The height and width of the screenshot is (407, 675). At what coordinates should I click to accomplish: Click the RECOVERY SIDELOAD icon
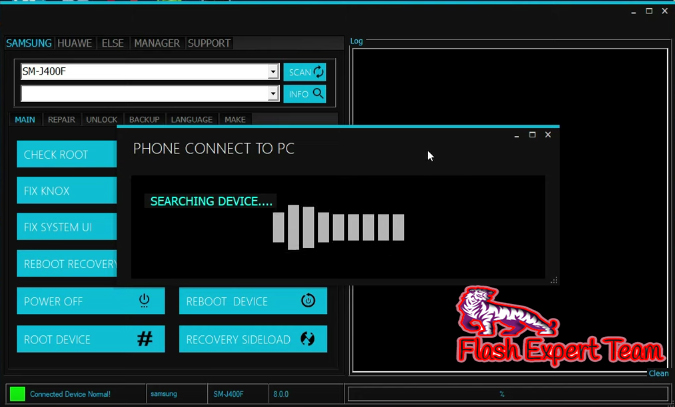pyautogui.click(x=307, y=339)
